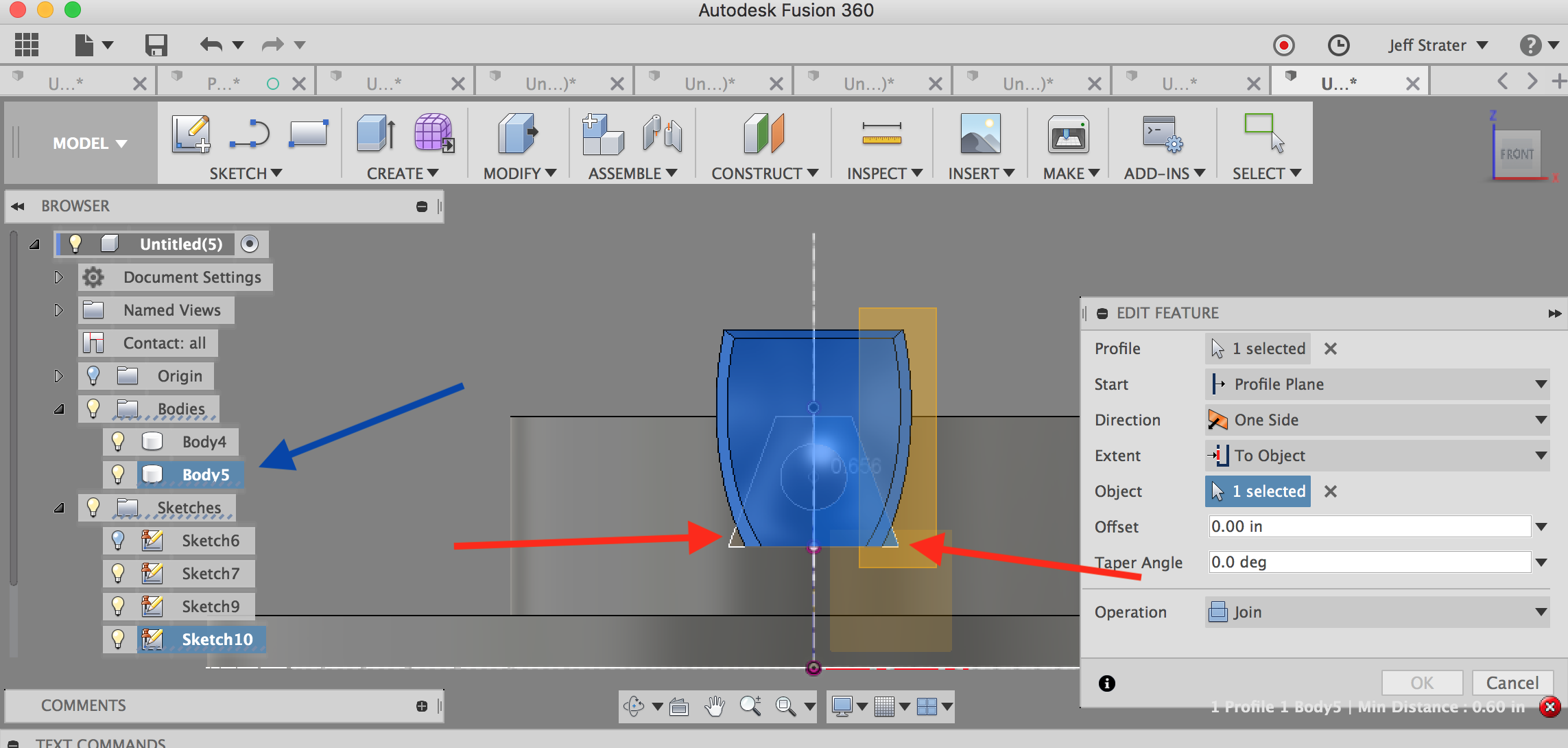The image size is (1568, 748).
Task: Clear the Profile selection with X
Action: click(1331, 349)
